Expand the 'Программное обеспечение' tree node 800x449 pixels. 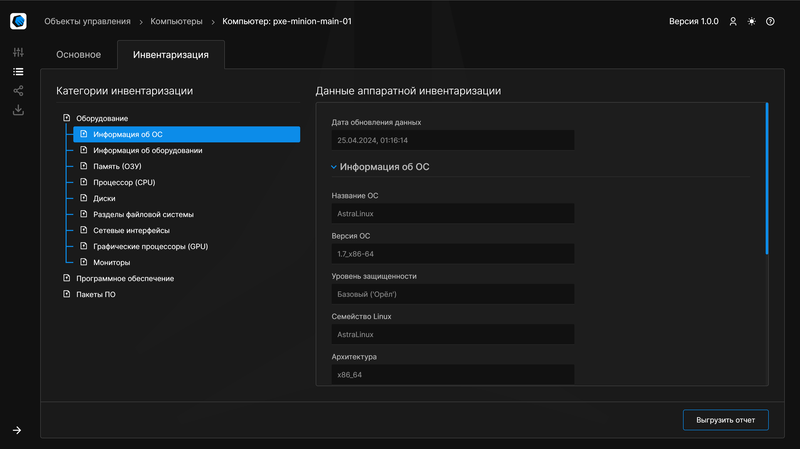pyautogui.click(x=67, y=278)
